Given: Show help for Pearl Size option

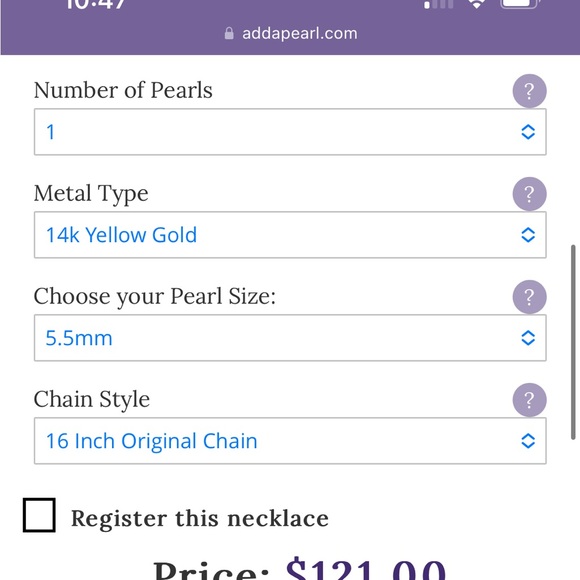Looking at the screenshot, I should coord(529,297).
